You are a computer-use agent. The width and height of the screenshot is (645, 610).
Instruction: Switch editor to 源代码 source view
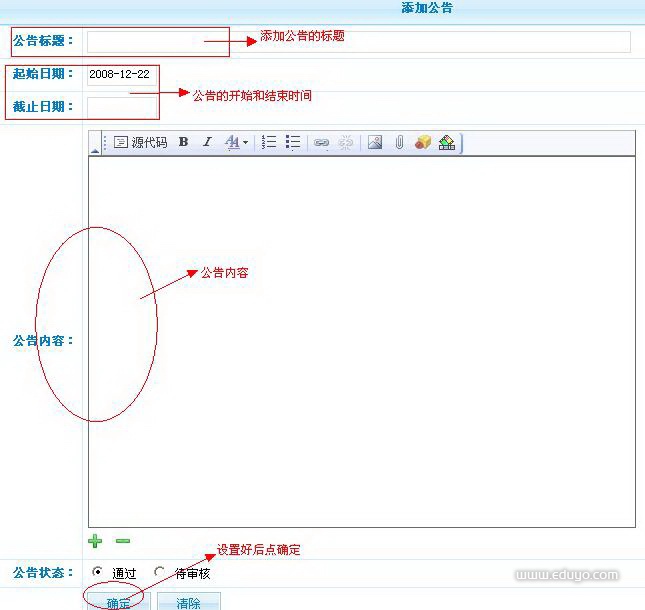click(141, 143)
